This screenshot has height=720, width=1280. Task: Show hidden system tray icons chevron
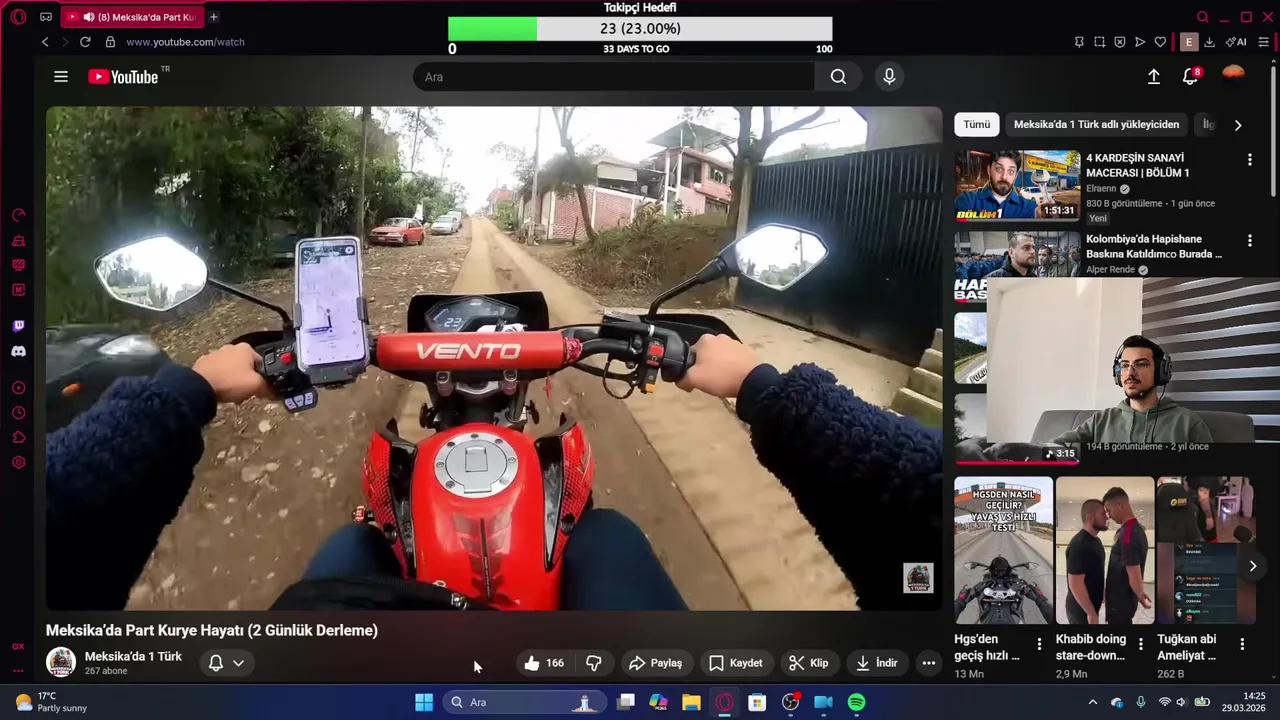pyautogui.click(x=1092, y=702)
